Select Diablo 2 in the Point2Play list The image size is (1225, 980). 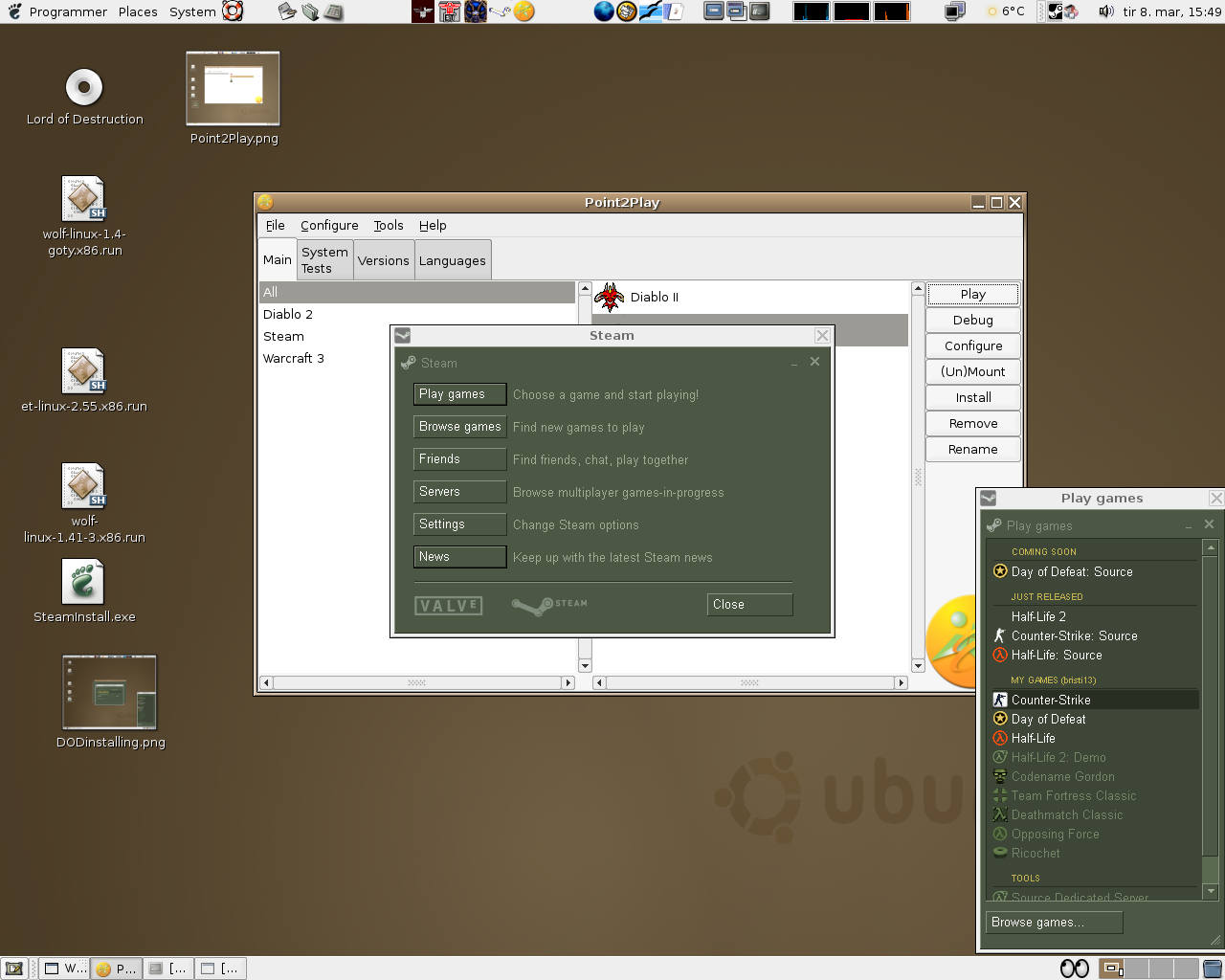[x=417, y=314]
